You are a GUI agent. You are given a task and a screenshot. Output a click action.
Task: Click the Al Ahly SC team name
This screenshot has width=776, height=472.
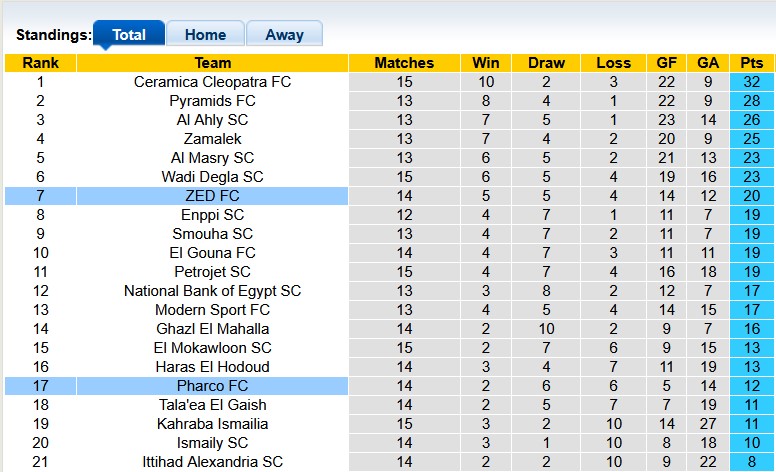pyautogui.click(x=212, y=120)
